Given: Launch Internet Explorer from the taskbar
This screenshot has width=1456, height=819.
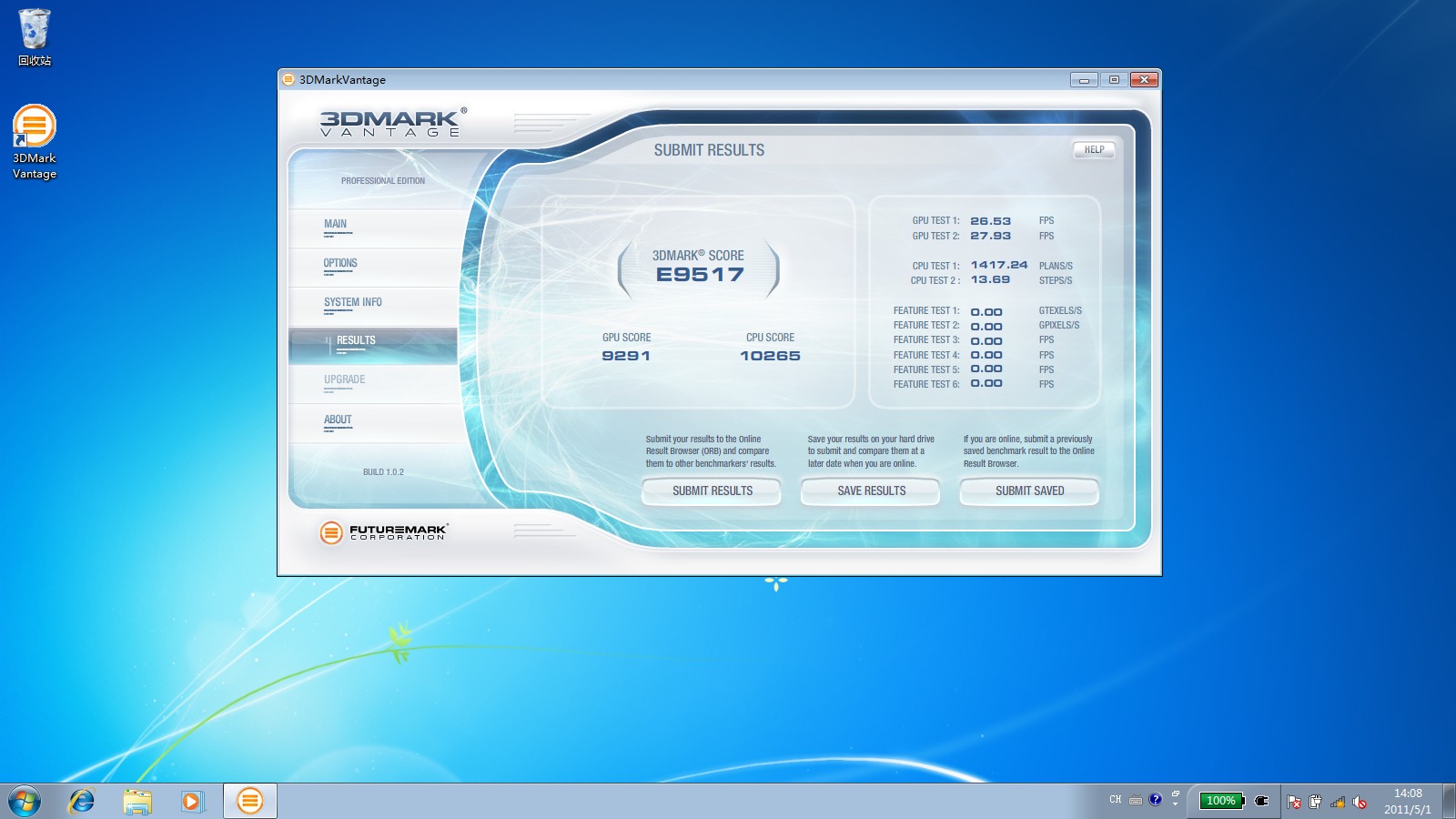Looking at the screenshot, I should point(82,801).
